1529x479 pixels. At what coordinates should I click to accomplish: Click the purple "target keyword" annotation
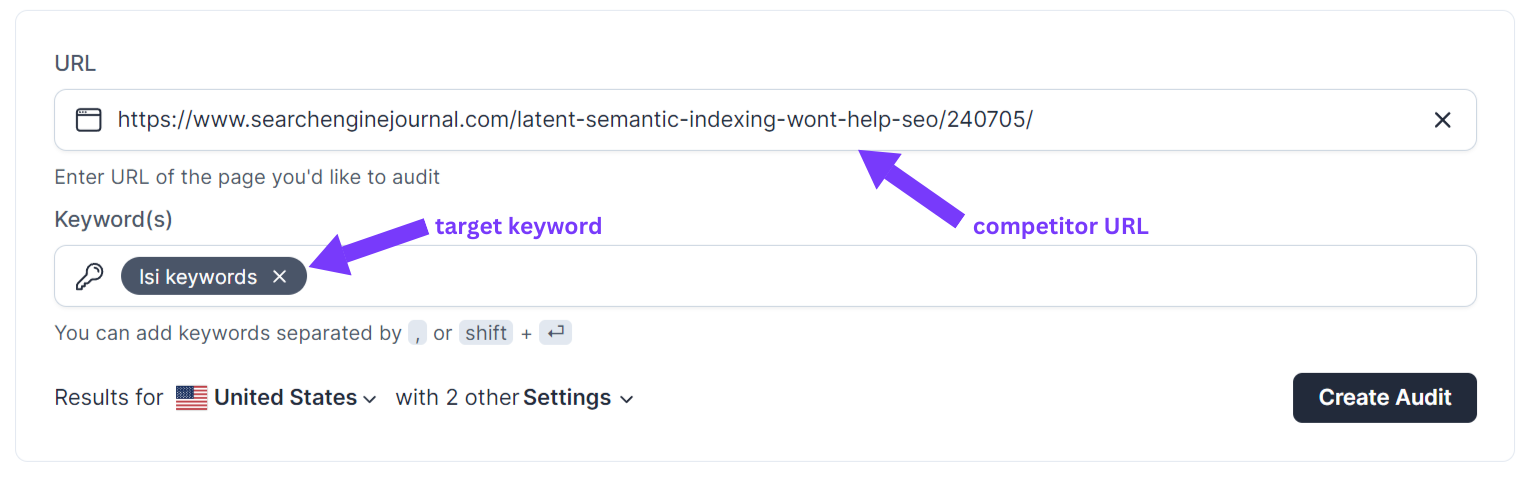click(518, 226)
